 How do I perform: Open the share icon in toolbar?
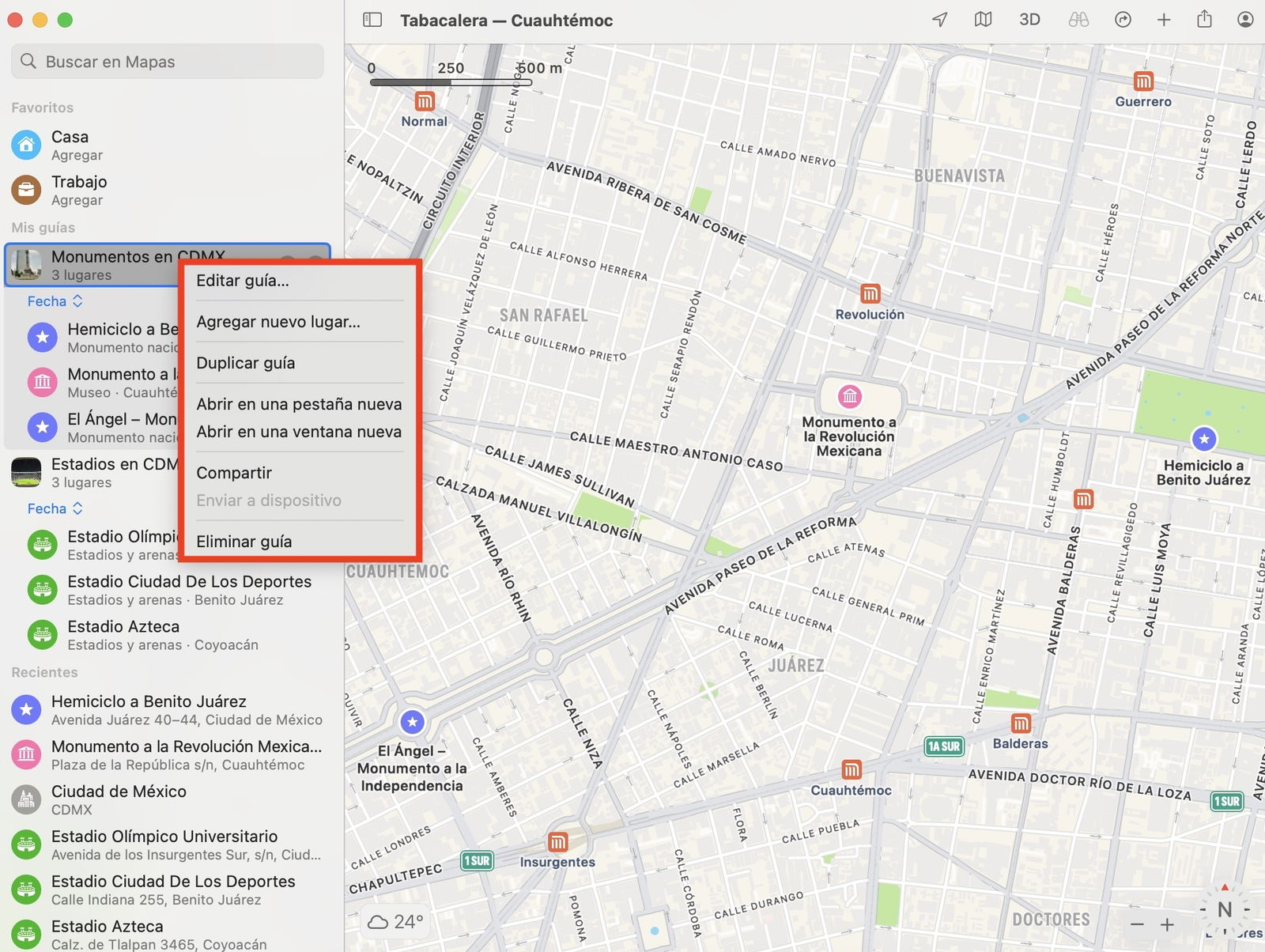pyautogui.click(x=1204, y=19)
